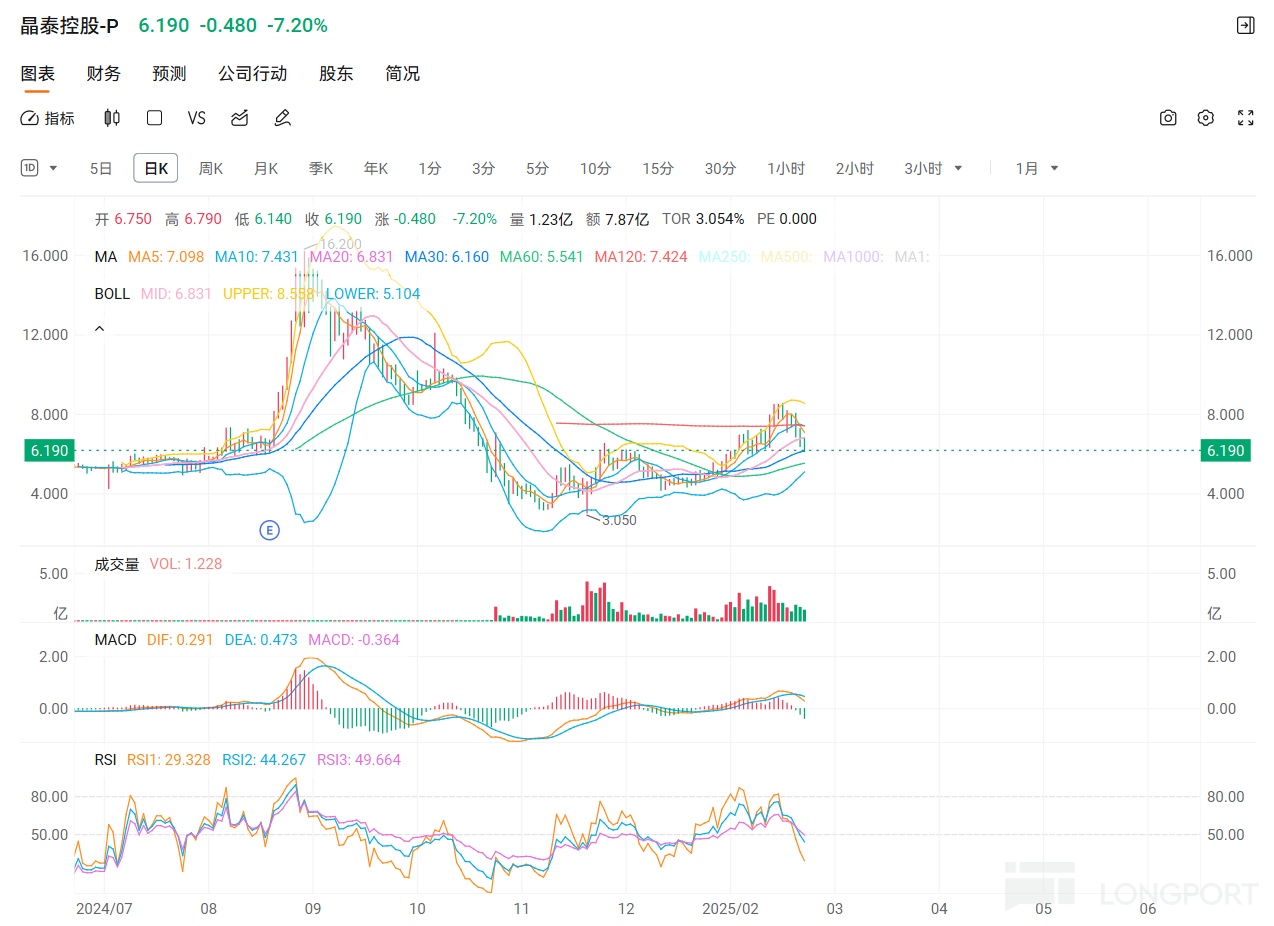Expand the 3小时 interval dropdown
This screenshot has height=926, width=1274.
(x=933, y=168)
